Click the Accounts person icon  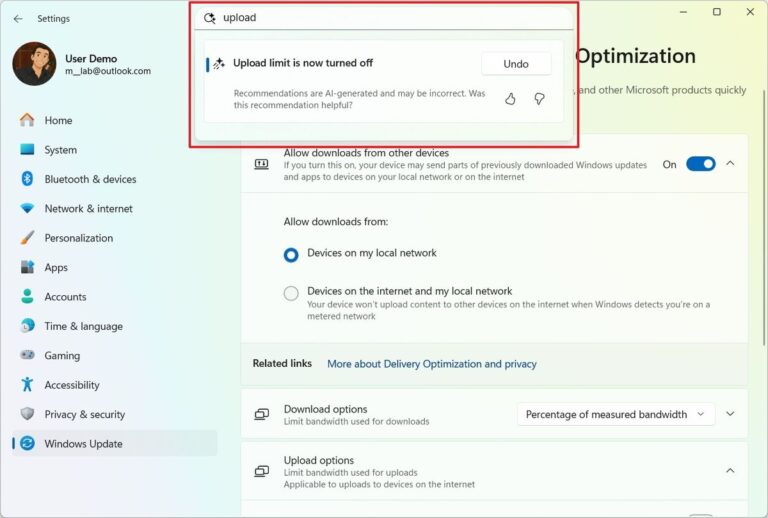click(27, 296)
